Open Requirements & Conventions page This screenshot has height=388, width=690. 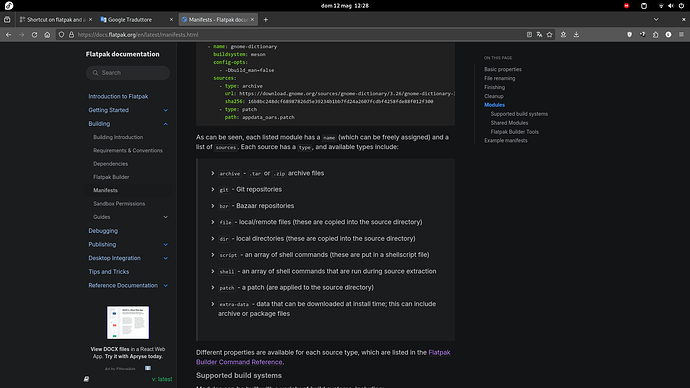pyautogui.click(x=128, y=150)
